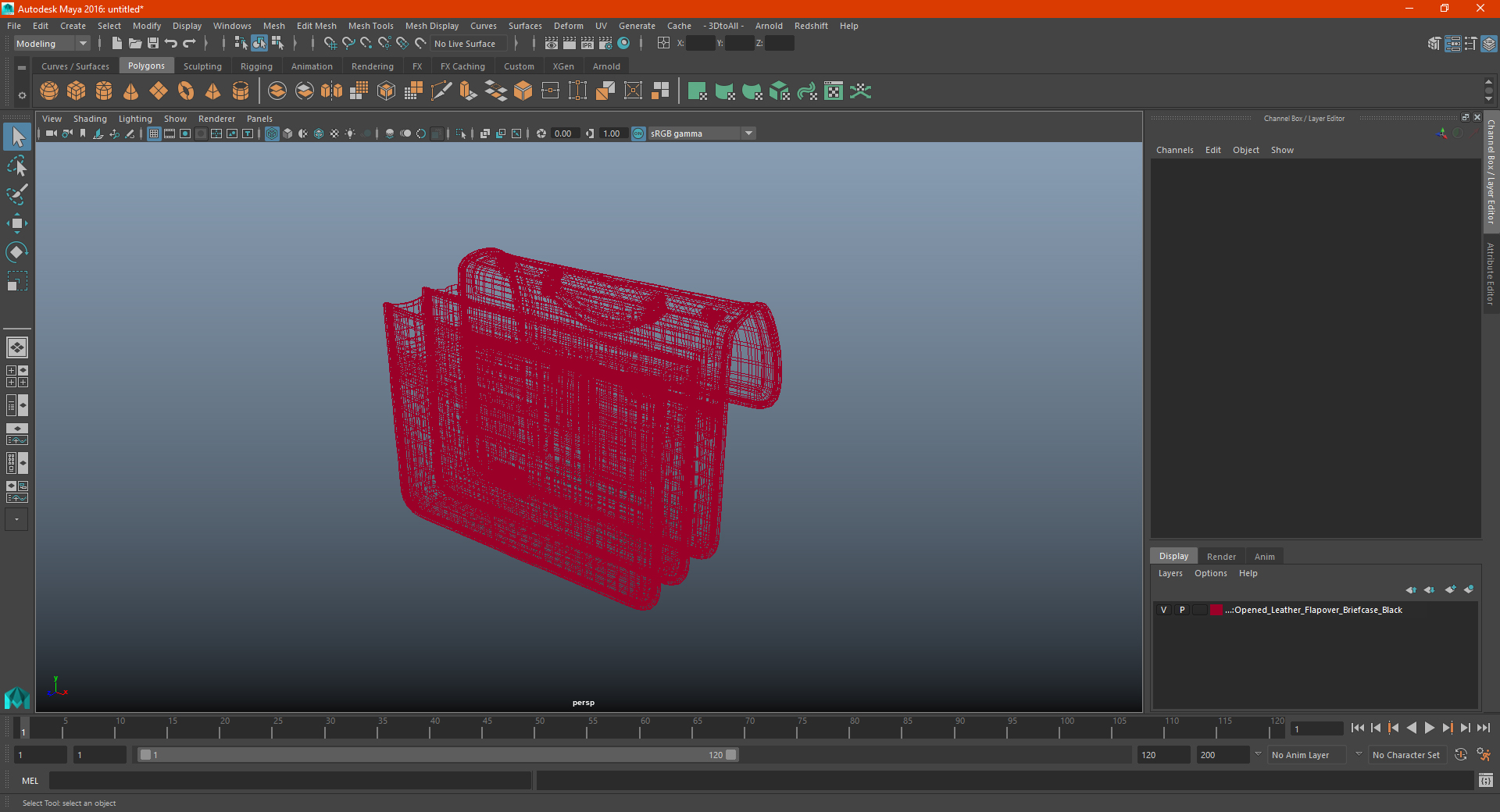Toggle the viewport grid display
1500x812 pixels.
154,134
